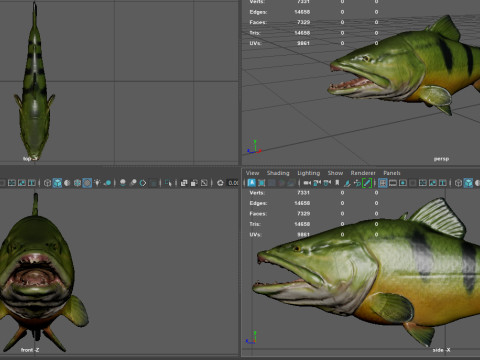Toggle Safe Title in front panel toolbar
480x360 pixels.
[32, 183]
